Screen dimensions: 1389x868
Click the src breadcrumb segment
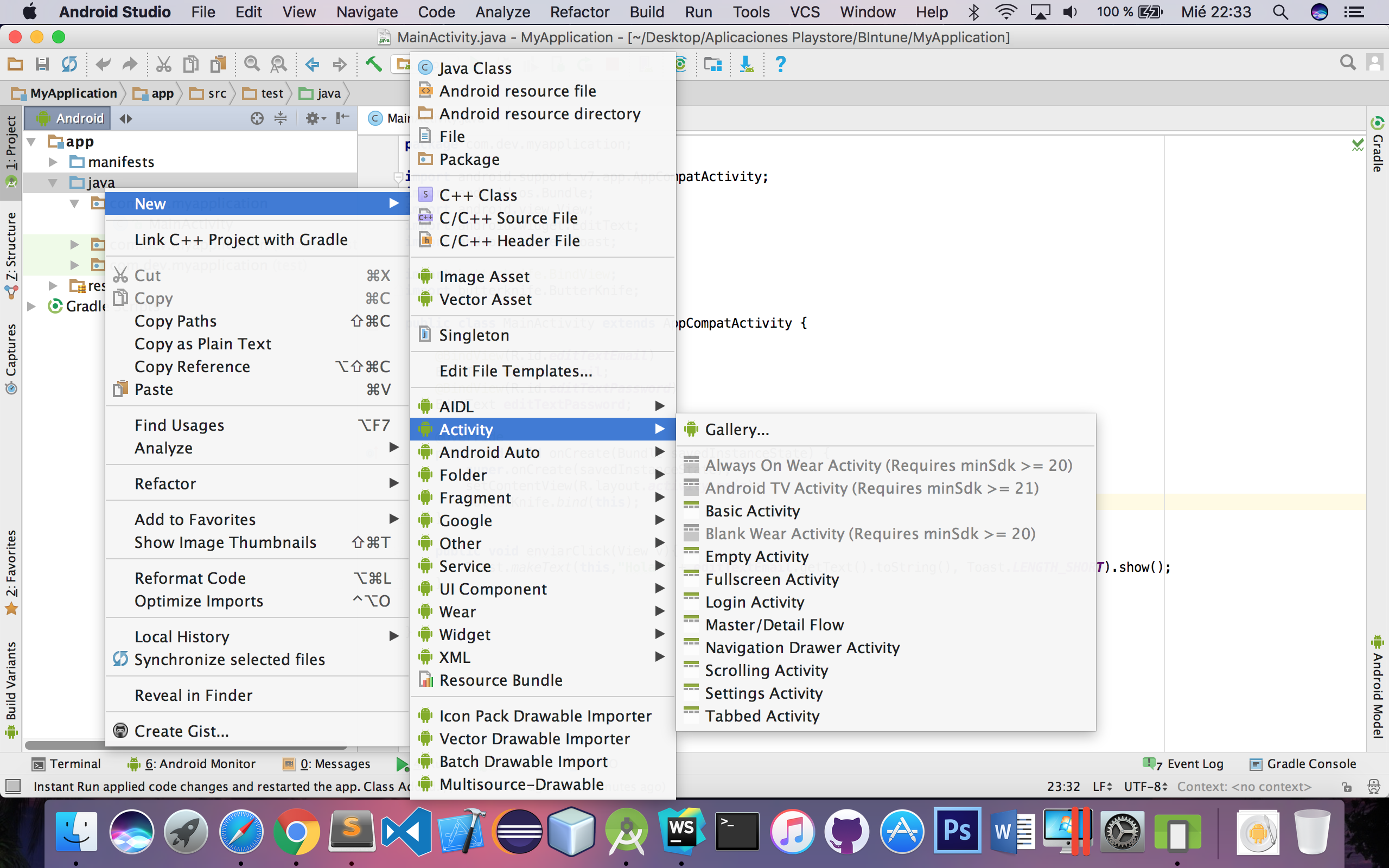pyautogui.click(x=208, y=93)
